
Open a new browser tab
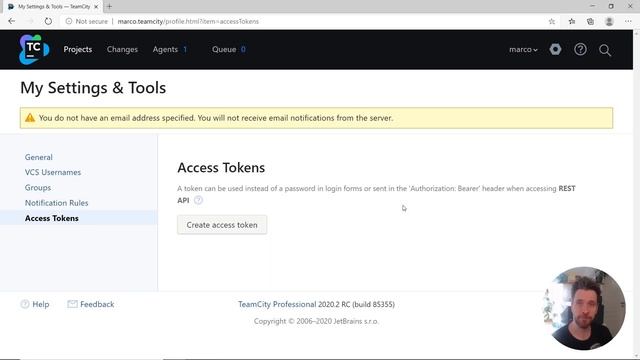coord(109,7)
